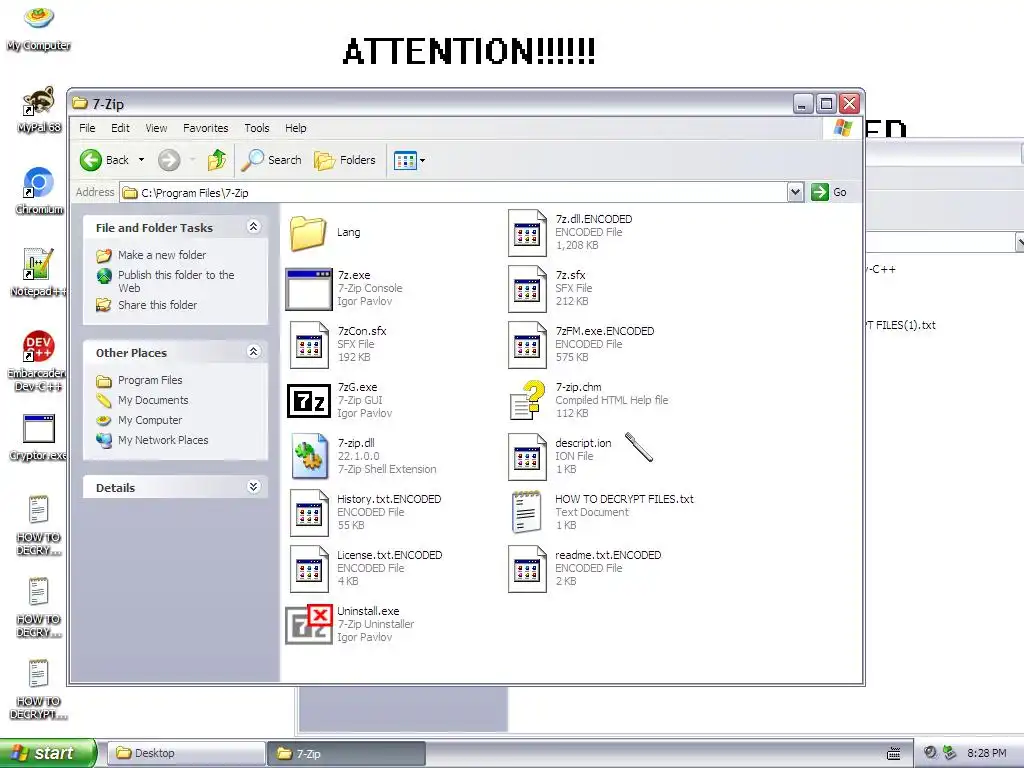Screen dimensions: 1024x768
Task: Click Publish this folder to the Web
Action: pyautogui.click(x=176, y=281)
